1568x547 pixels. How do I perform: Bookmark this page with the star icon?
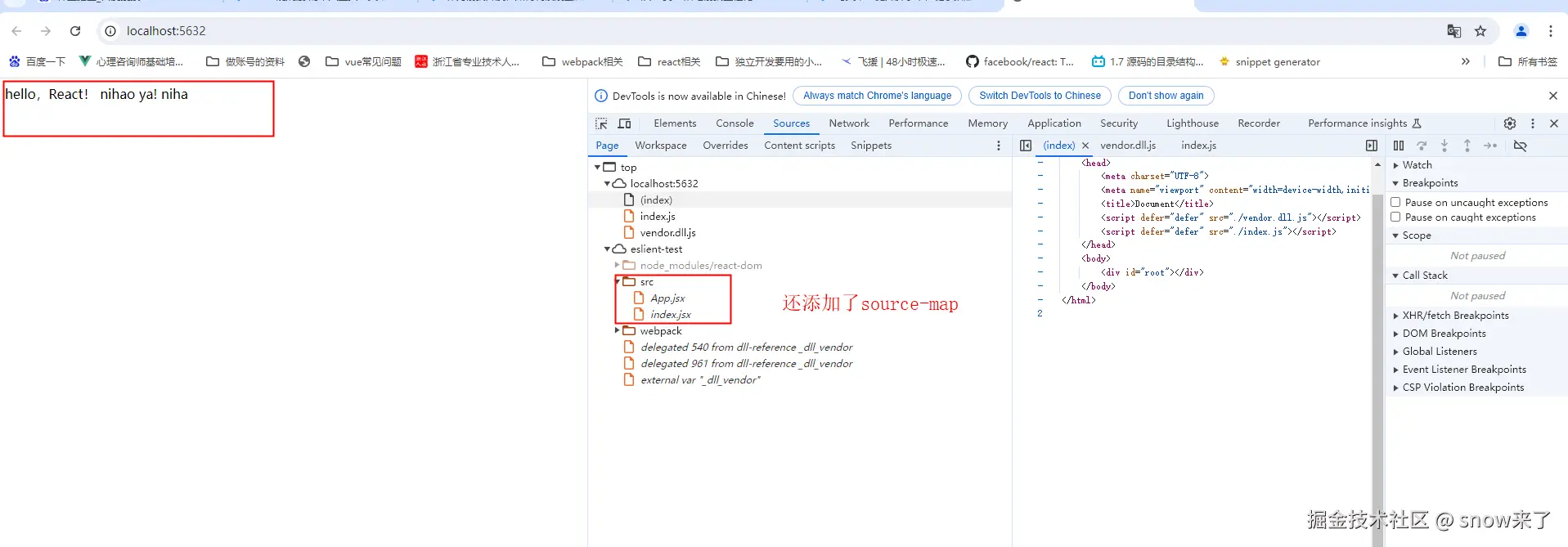click(1480, 31)
